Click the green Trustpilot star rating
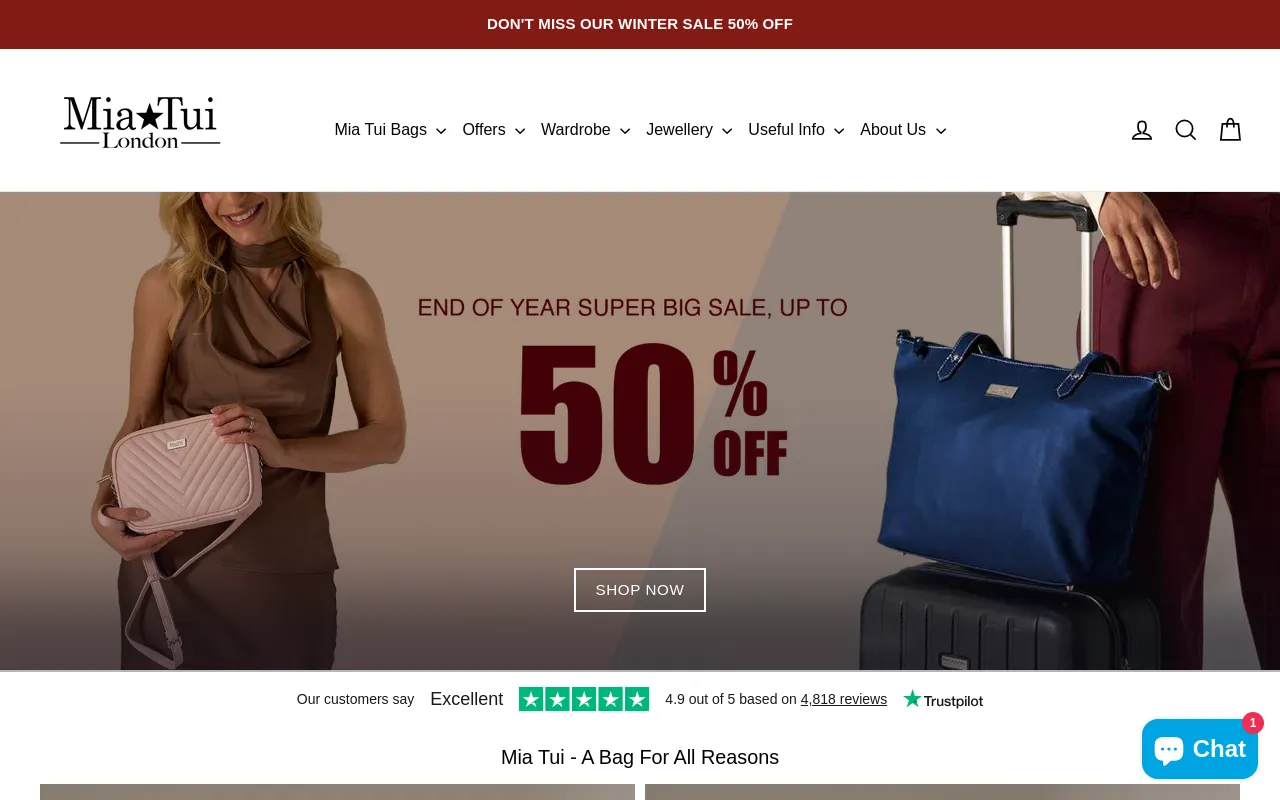This screenshot has height=800, width=1280. (x=584, y=699)
